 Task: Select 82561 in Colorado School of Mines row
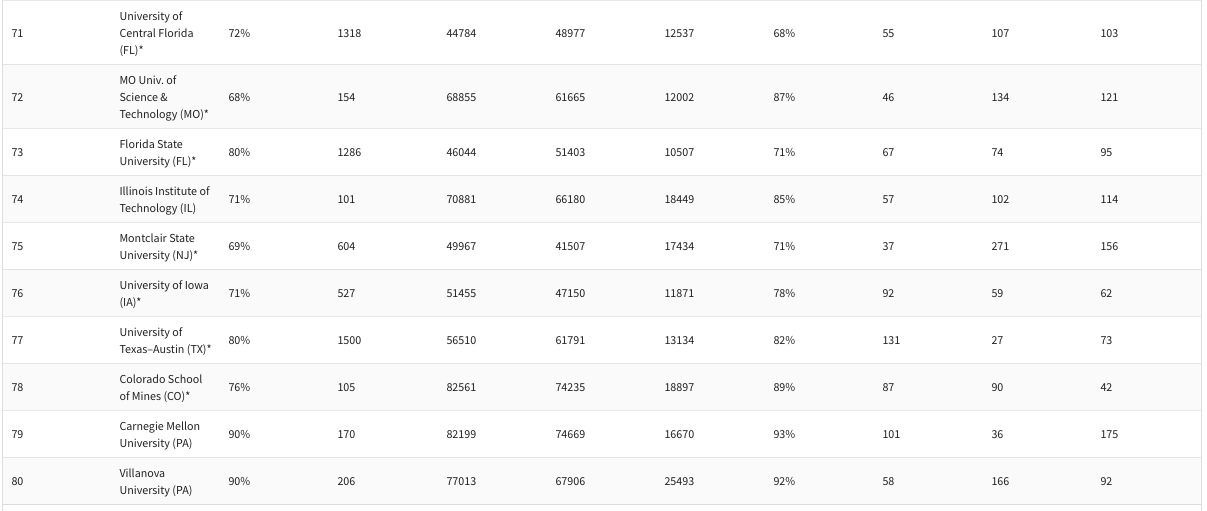click(461, 387)
